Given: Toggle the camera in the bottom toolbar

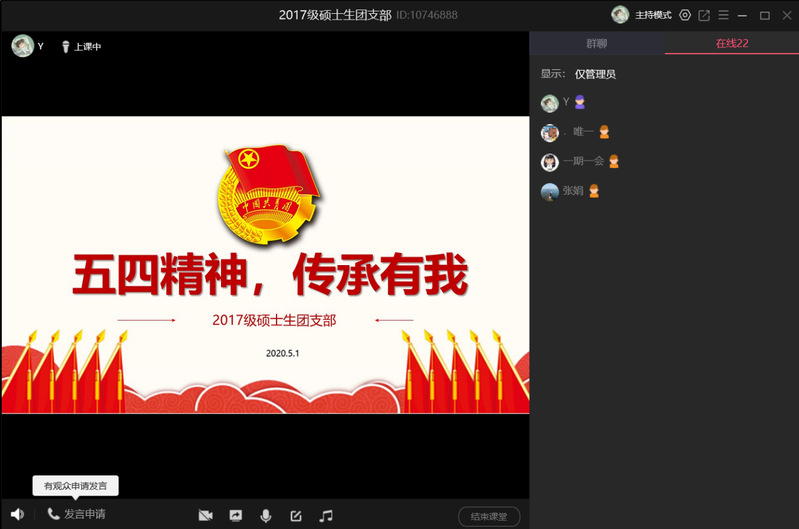Looking at the screenshot, I should point(206,516).
